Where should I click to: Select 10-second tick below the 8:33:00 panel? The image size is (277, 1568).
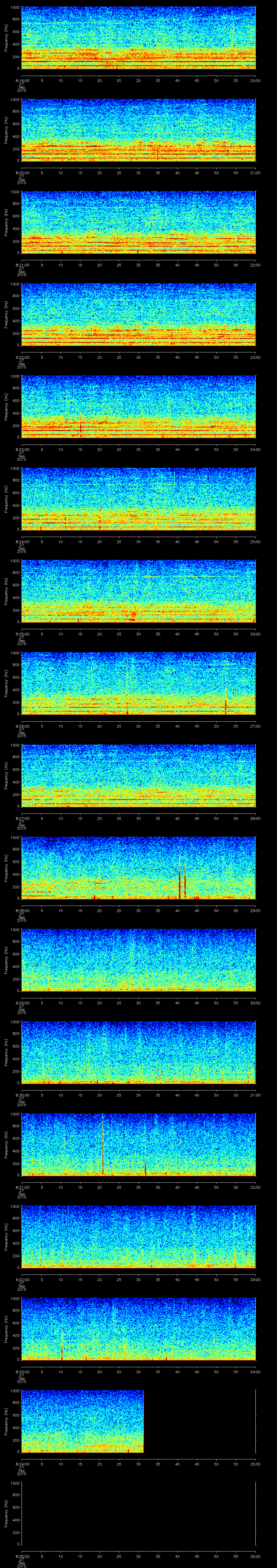(60, 1372)
